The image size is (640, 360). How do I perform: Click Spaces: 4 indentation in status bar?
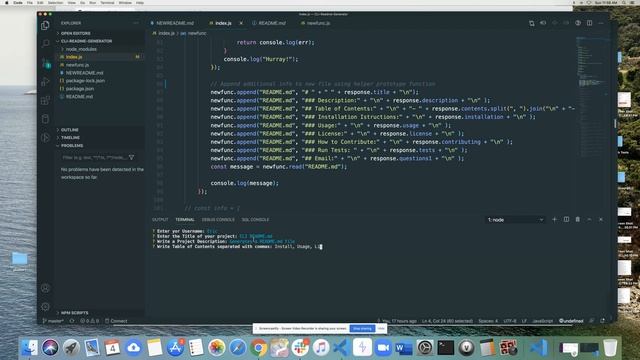(488, 321)
